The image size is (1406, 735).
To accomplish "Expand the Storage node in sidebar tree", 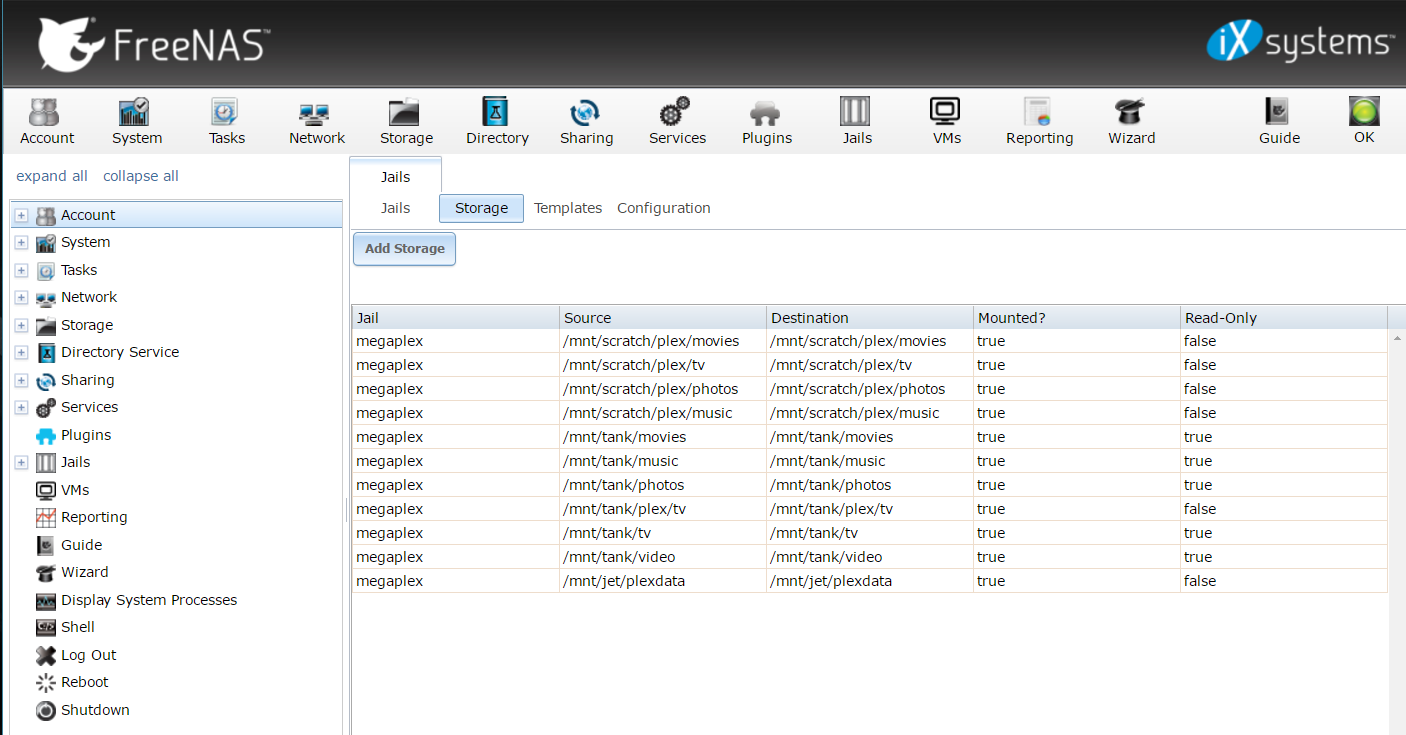I will [21, 325].
